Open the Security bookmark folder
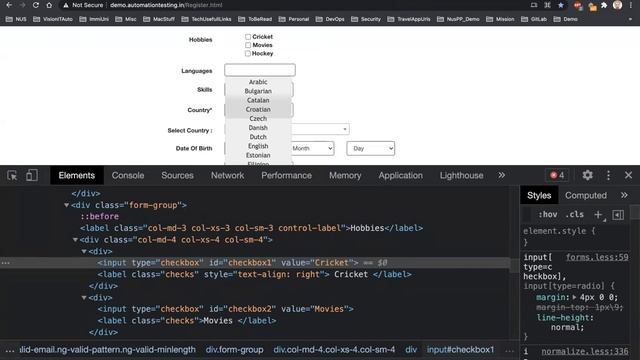Image resolution: width=640 pixels, height=360 pixels. (x=366, y=19)
